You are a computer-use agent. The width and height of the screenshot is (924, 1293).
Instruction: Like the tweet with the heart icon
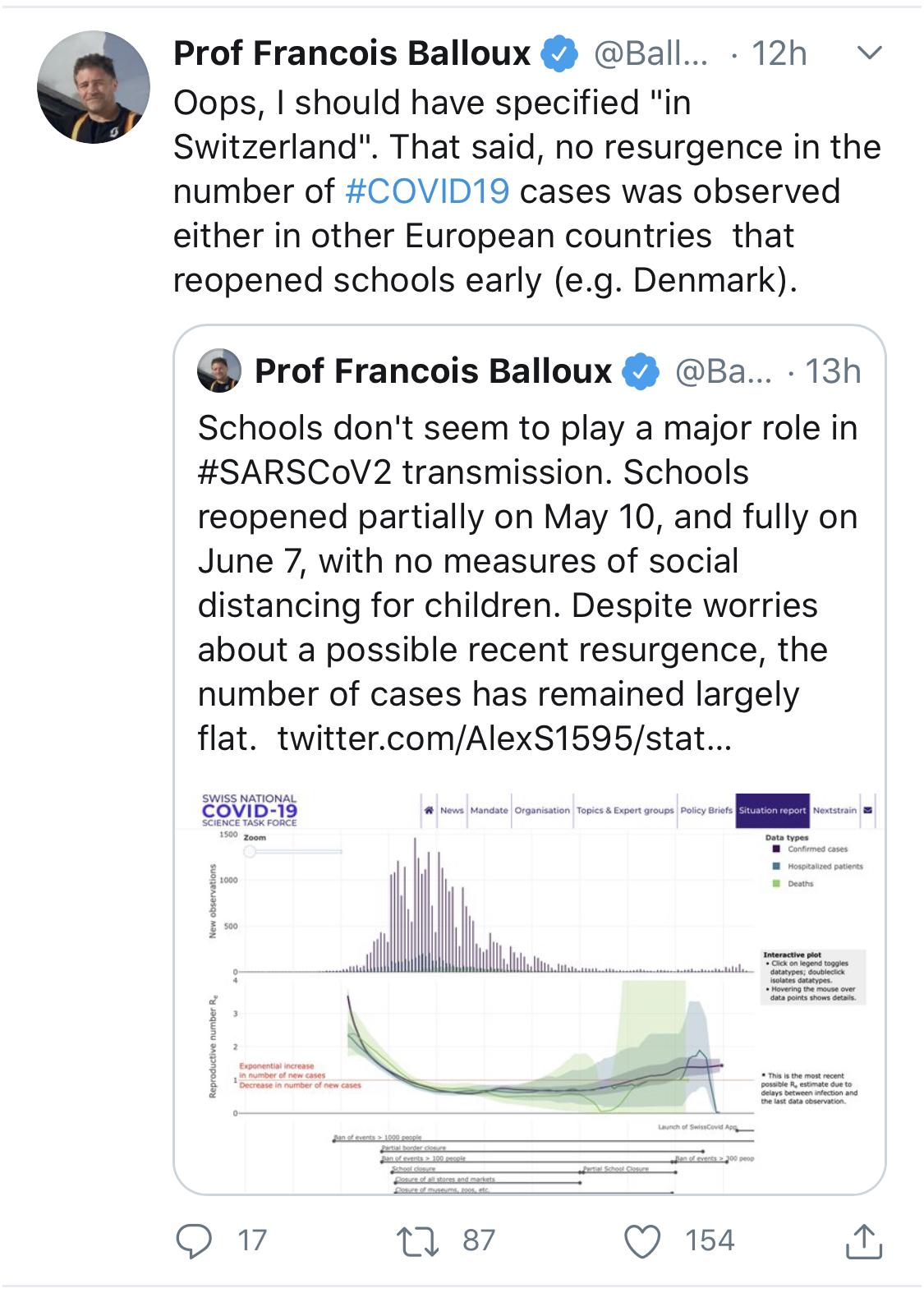tap(642, 1241)
